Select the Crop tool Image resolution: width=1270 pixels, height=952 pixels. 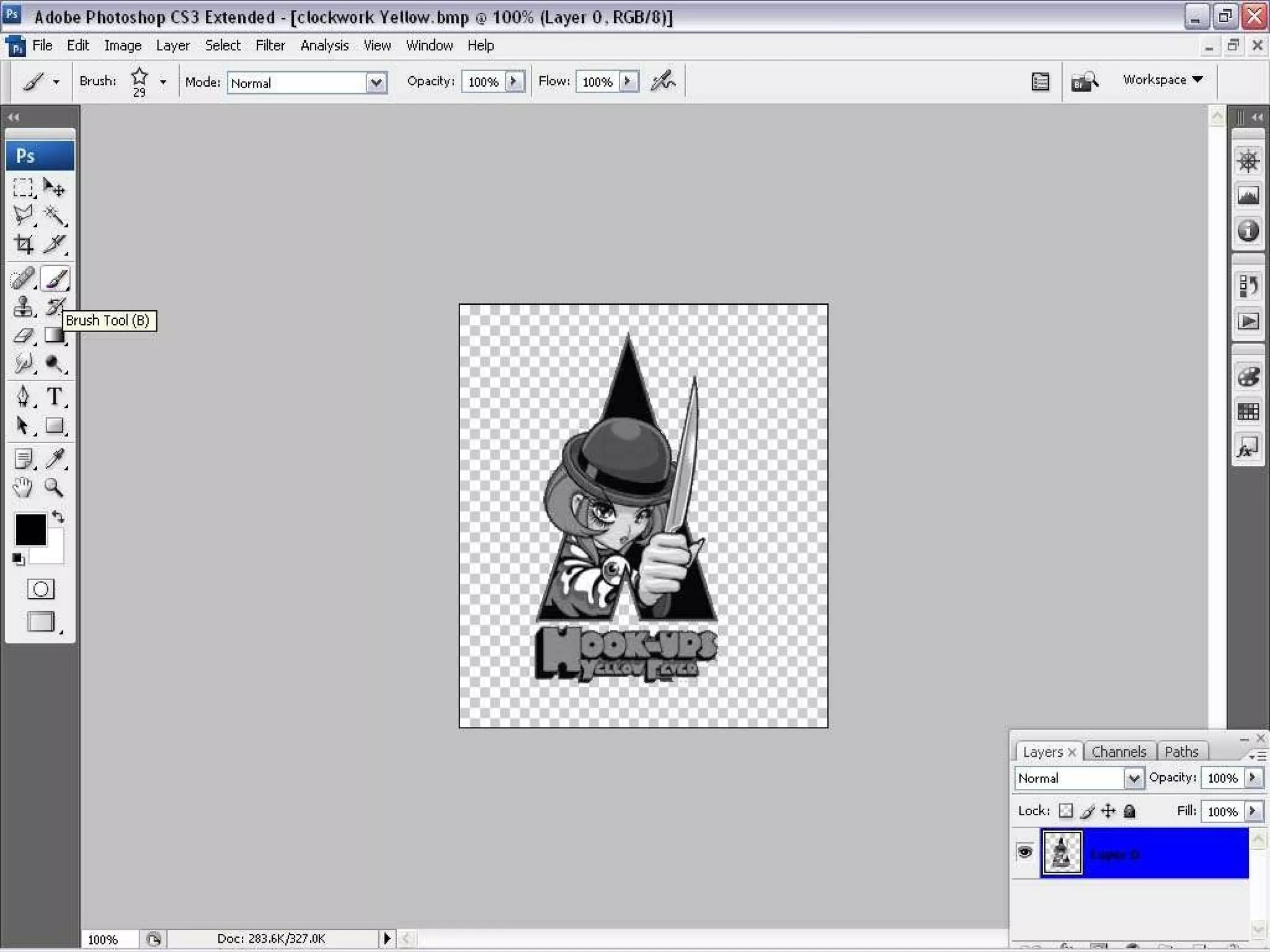pos(24,244)
